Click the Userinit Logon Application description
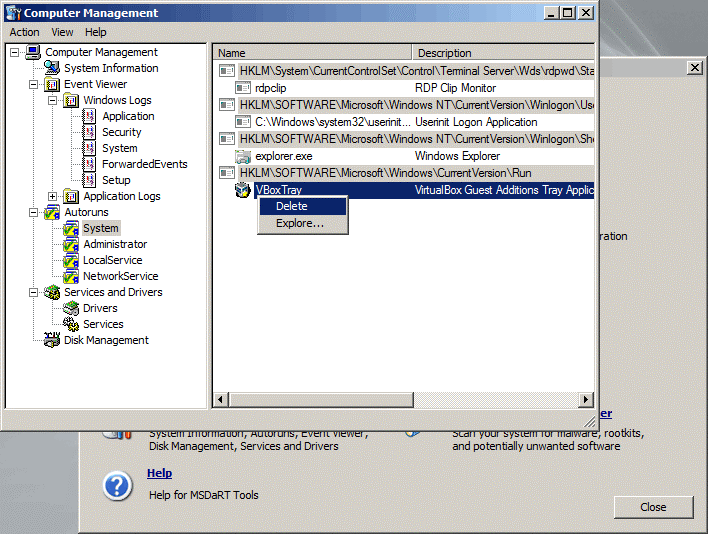 click(x=476, y=122)
